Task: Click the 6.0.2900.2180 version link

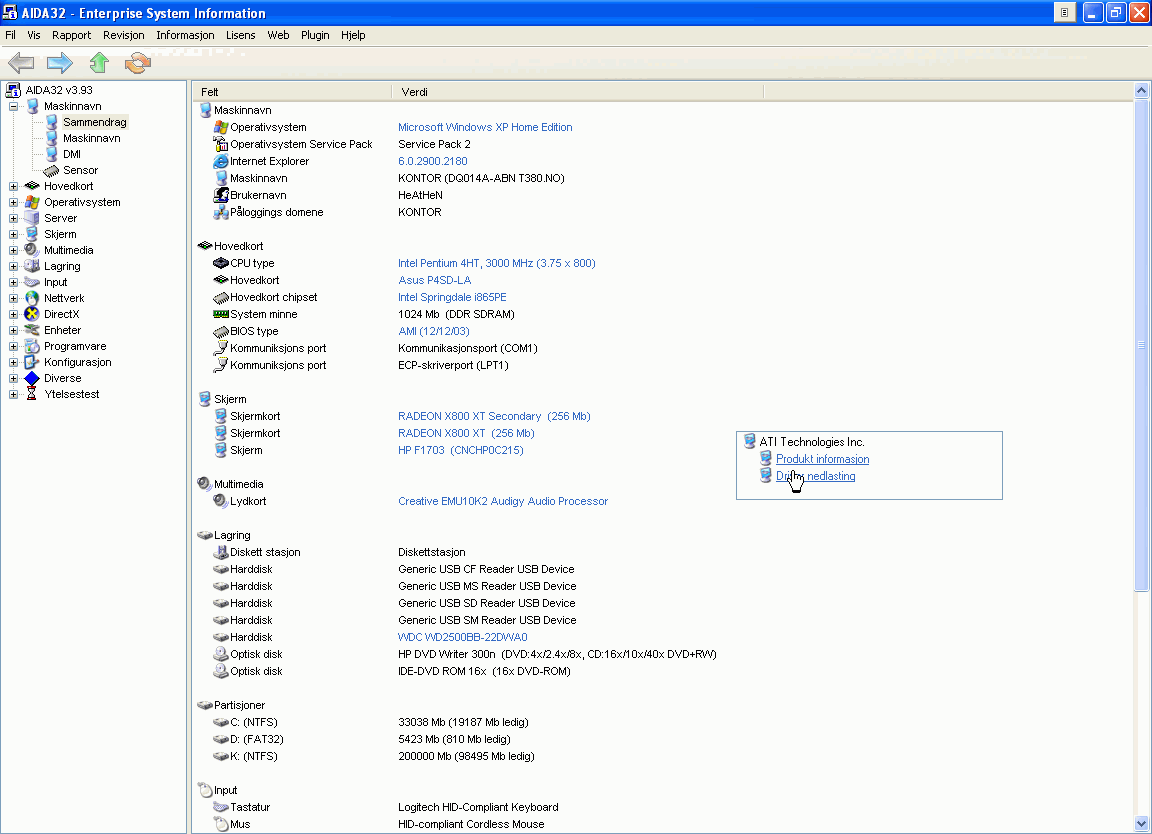Action: point(433,161)
